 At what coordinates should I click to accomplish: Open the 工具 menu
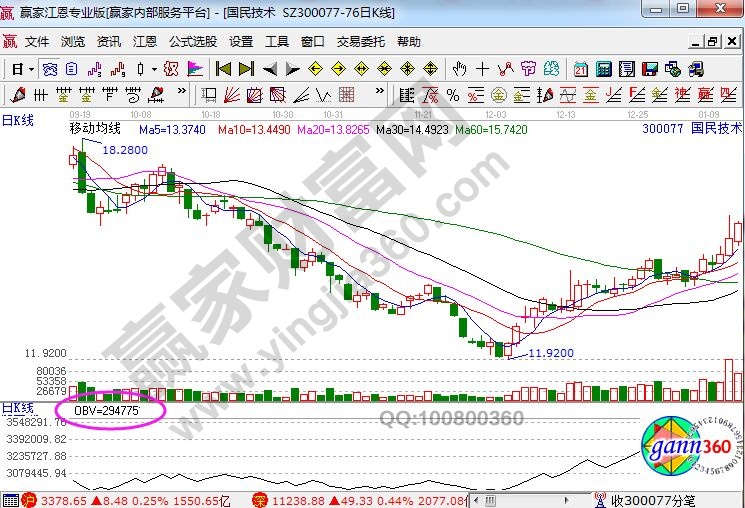[x=277, y=42]
